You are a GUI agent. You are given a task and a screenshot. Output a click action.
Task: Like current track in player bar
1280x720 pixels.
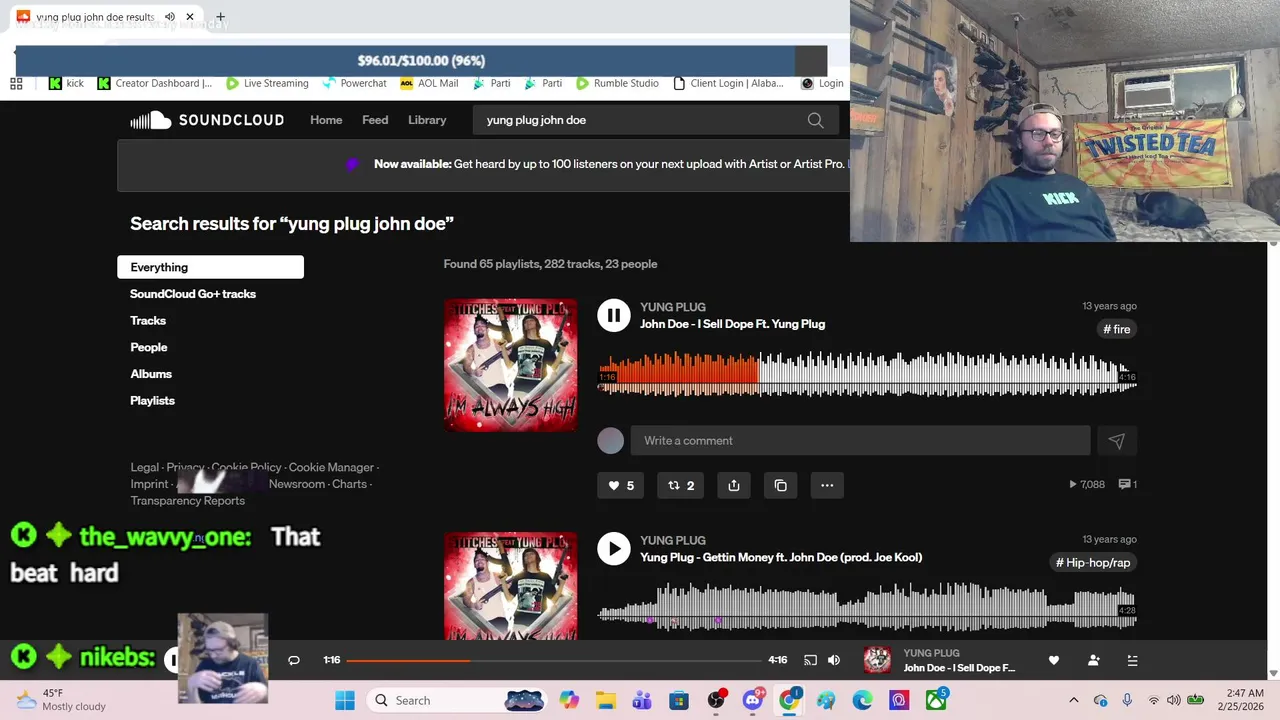(1054, 660)
